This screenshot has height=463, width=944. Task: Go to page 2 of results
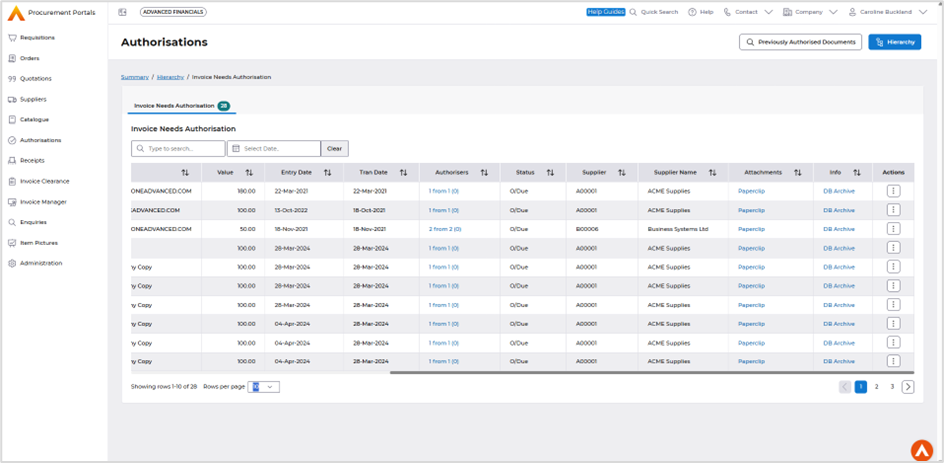point(877,387)
